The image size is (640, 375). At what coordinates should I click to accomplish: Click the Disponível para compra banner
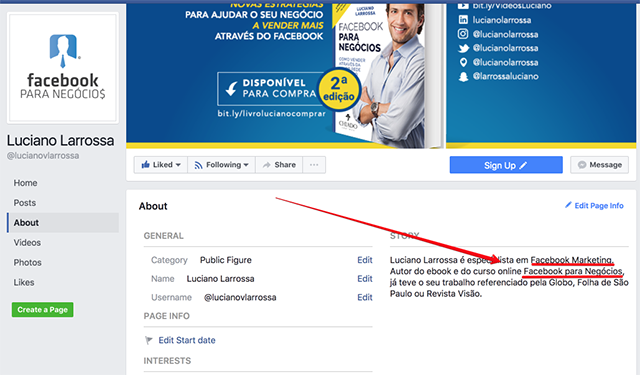coord(270,89)
